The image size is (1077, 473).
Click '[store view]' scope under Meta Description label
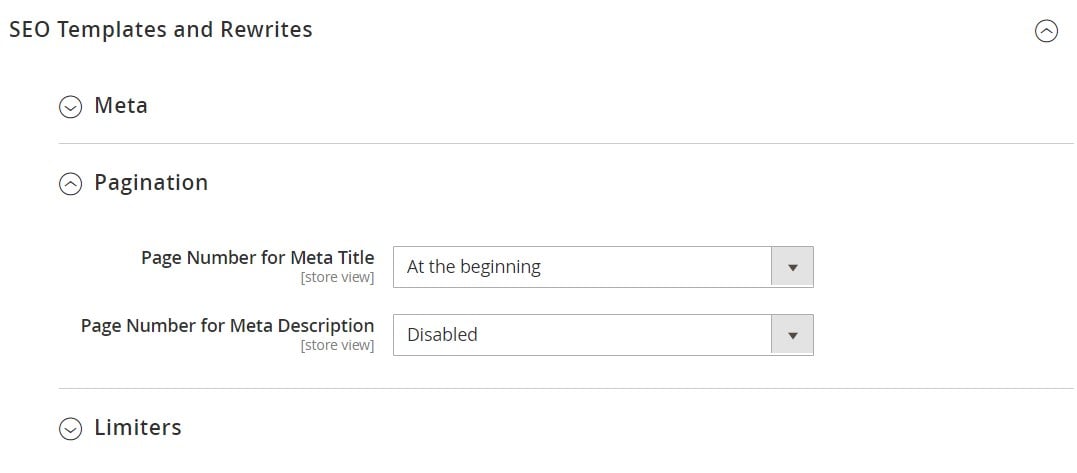tap(337, 345)
